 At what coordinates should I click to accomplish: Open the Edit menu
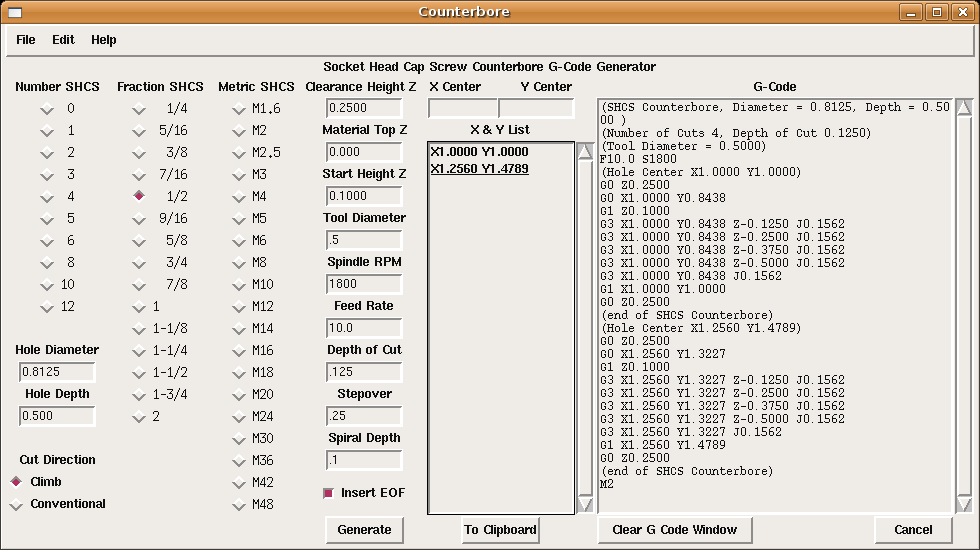click(x=63, y=40)
